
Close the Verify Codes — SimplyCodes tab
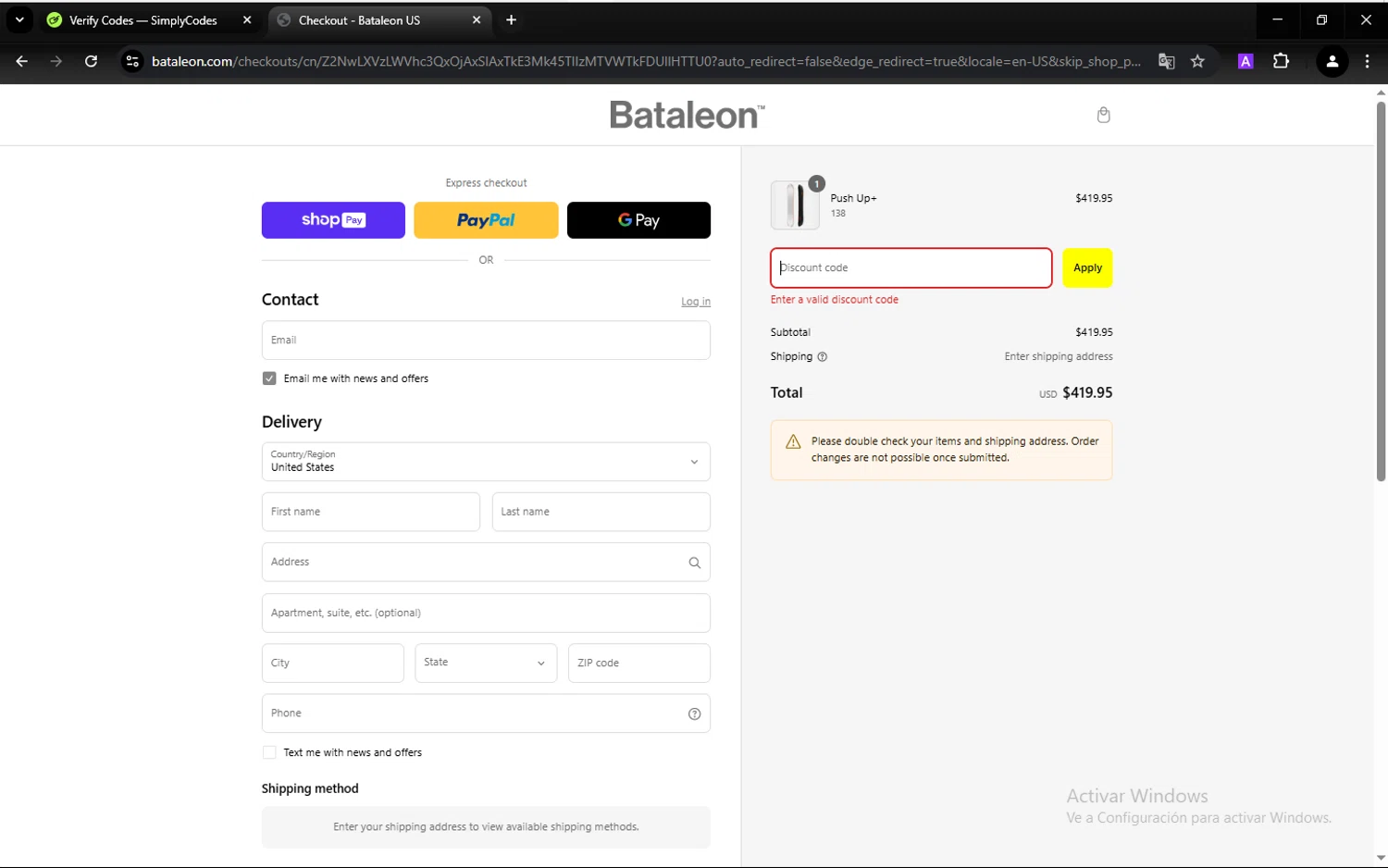[247, 20]
